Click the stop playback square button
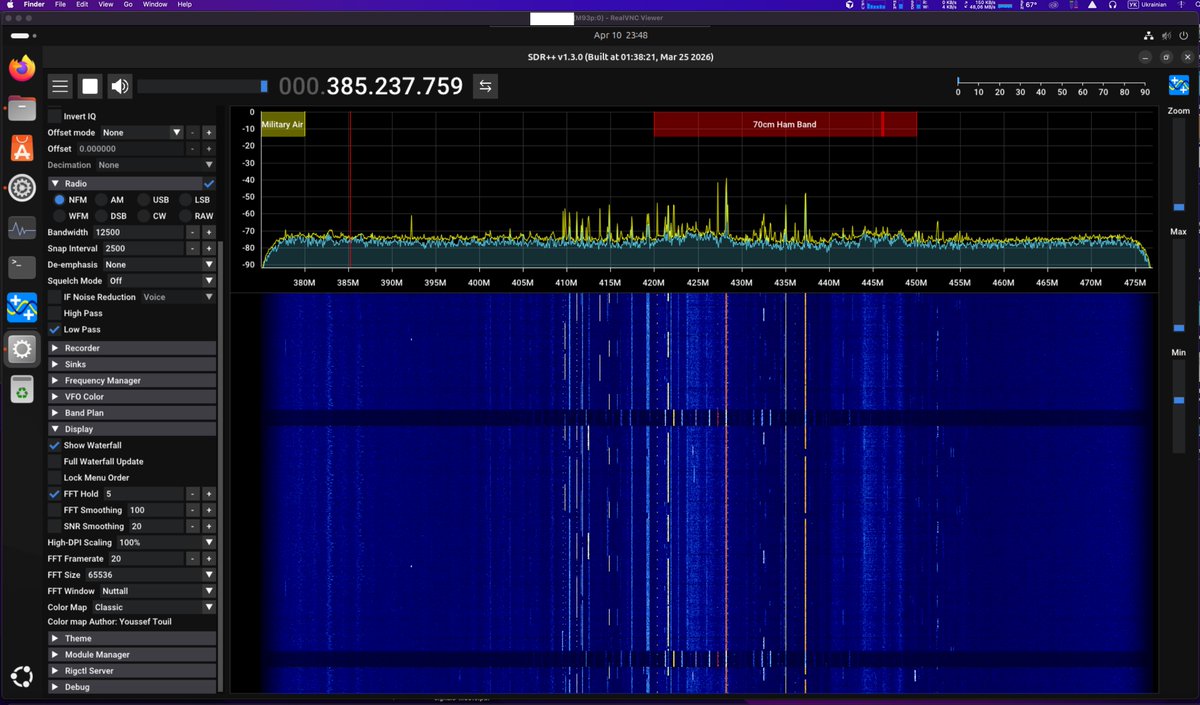Image resolution: width=1200 pixels, height=705 pixels. (x=90, y=86)
